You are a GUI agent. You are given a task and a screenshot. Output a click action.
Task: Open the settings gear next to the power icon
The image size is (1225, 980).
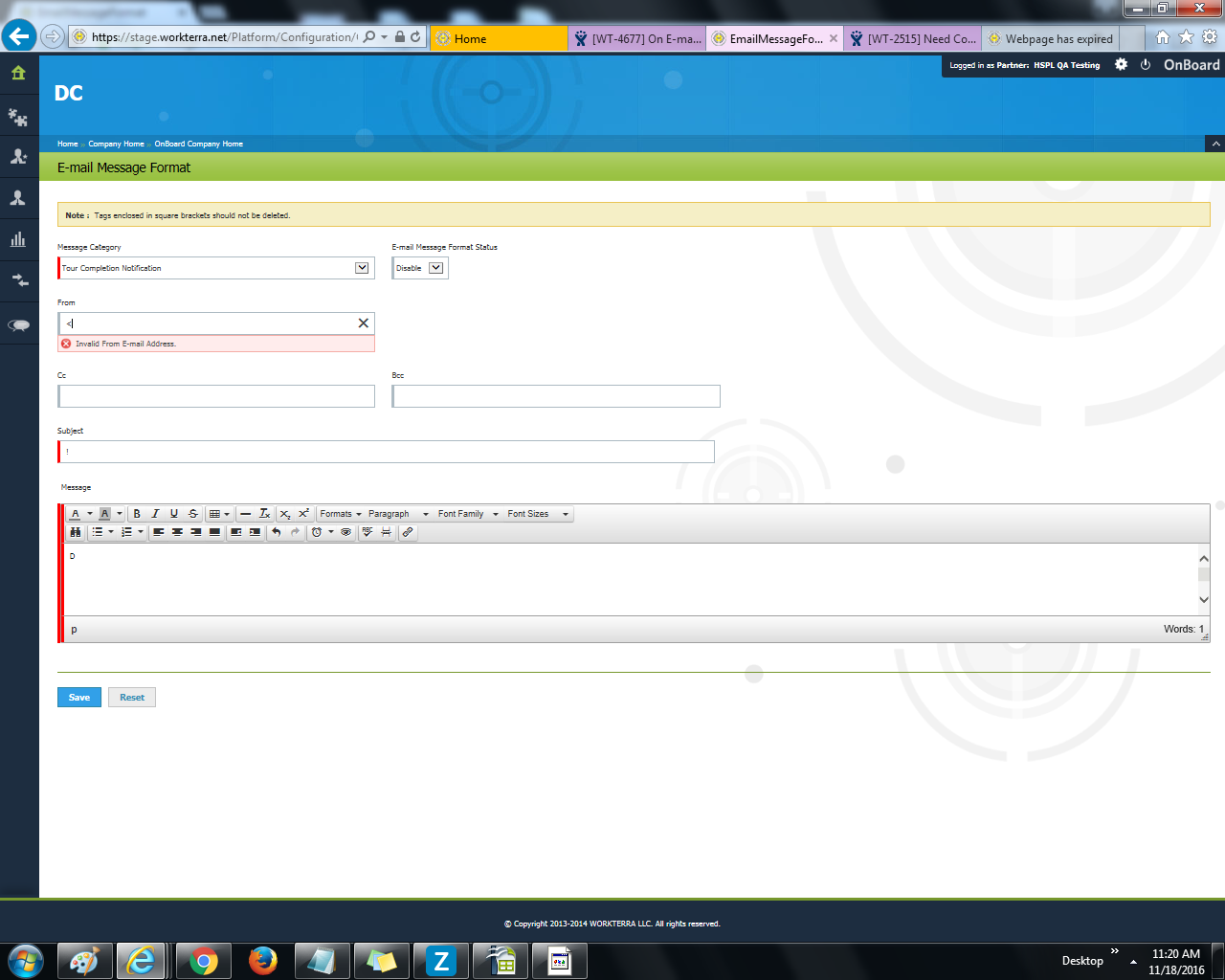[1121, 65]
